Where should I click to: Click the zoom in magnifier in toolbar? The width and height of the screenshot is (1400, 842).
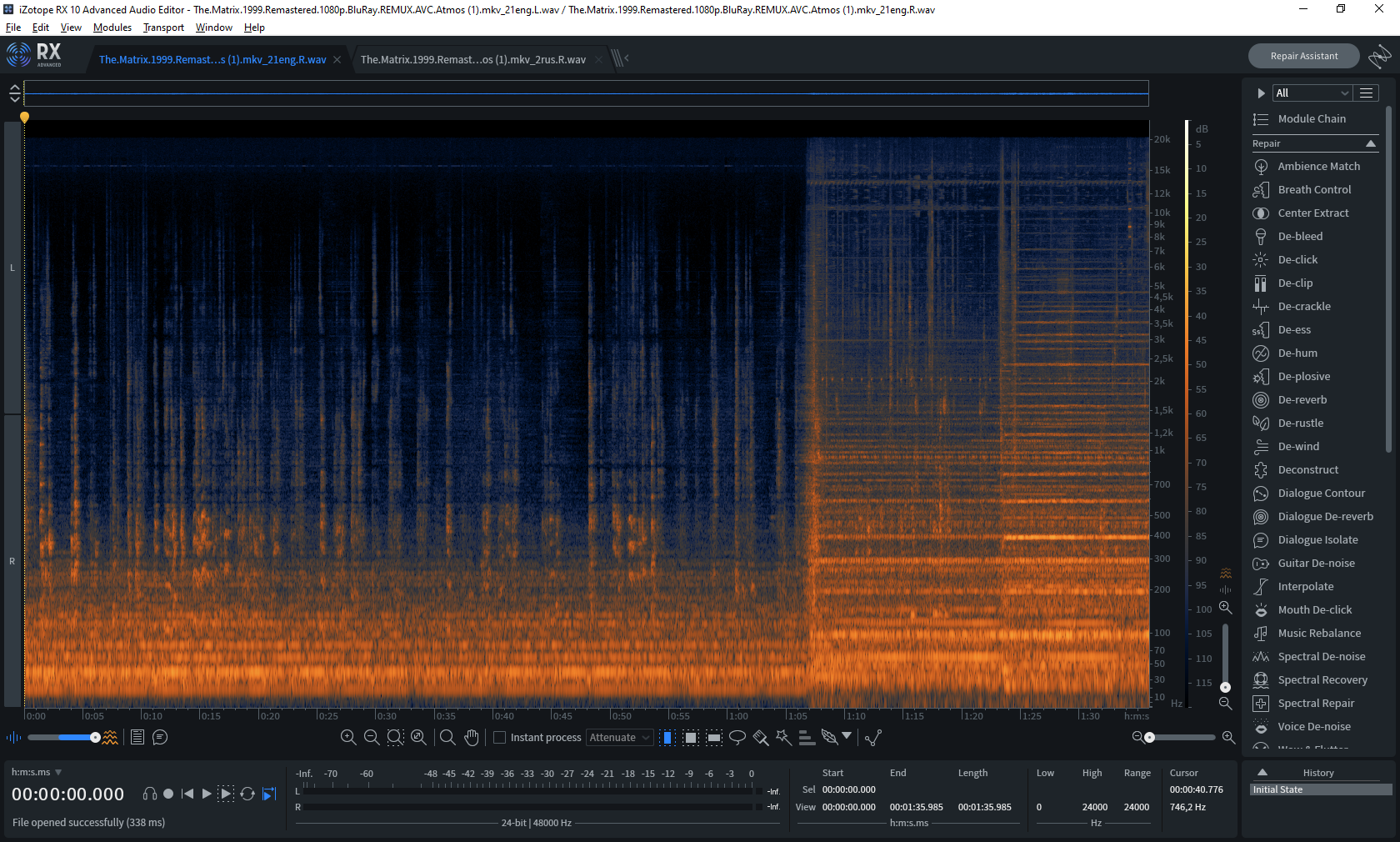tap(348, 737)
